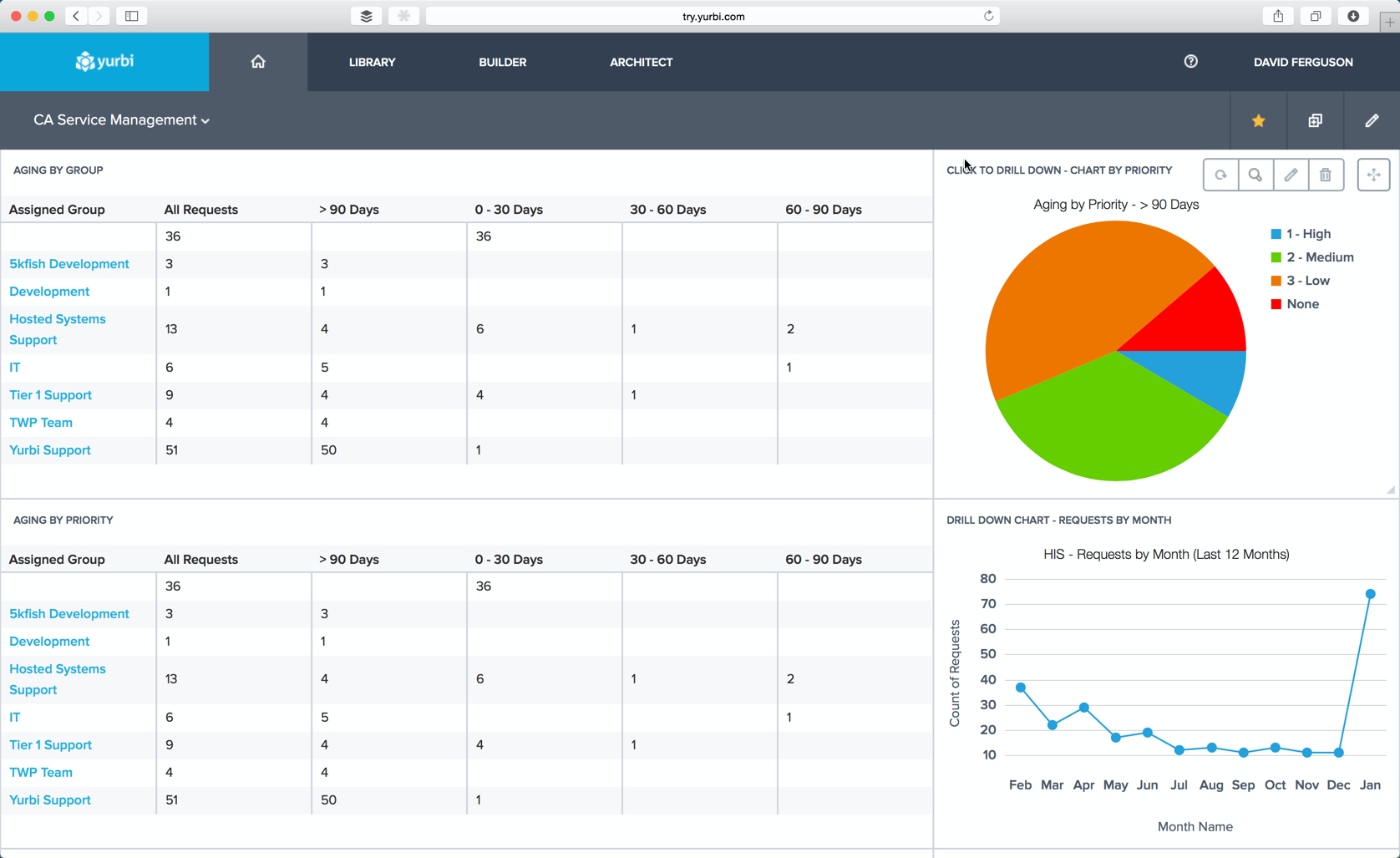
Task: Click the browser tabs overview icon
Action: pos(1316,16)
